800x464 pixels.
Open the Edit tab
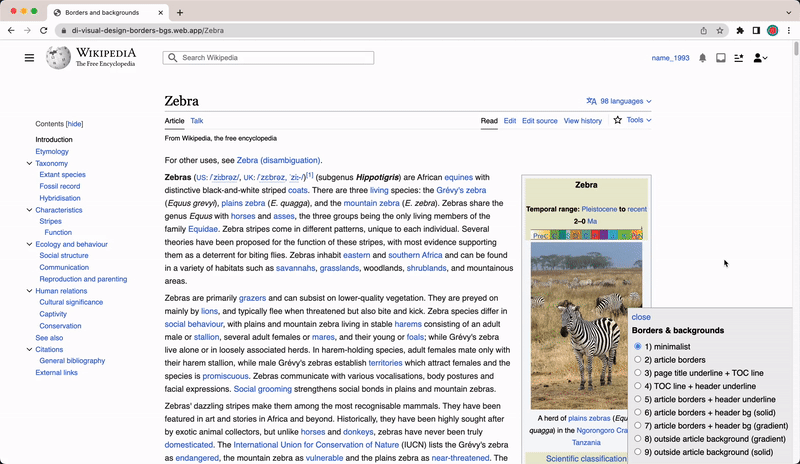(510, 121)
